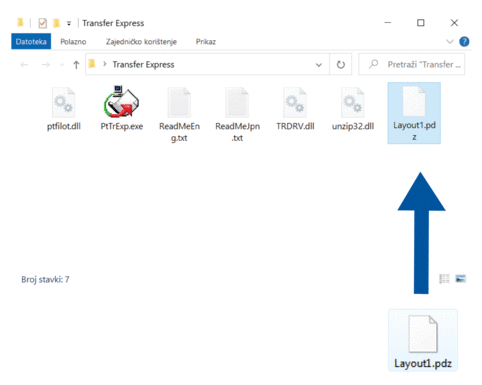Select the unzip32.dll file icon
This screenshot has height=385, width=482.
coord(353,102)
